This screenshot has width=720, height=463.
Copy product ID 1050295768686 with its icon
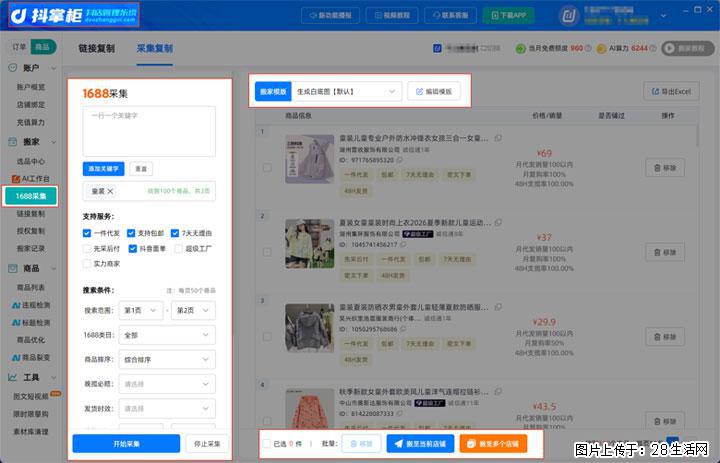click(x=403, y=329)
